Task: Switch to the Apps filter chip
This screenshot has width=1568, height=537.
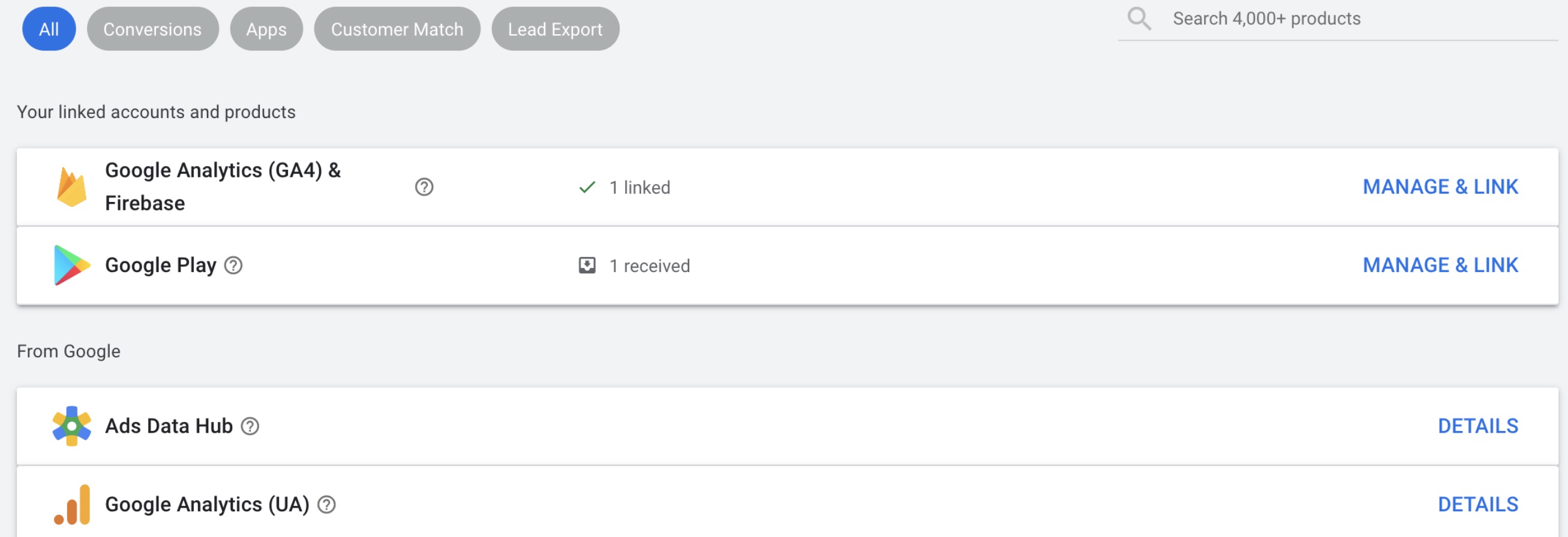Action: (266, 29)
